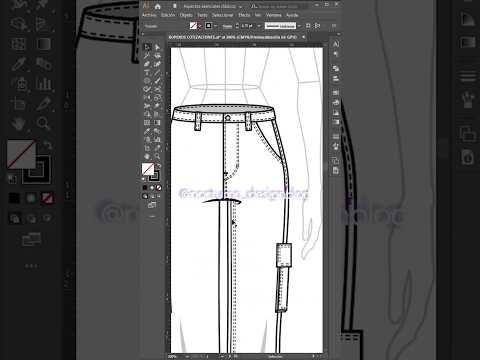Go to the Home screen icon

pos(158,6)
